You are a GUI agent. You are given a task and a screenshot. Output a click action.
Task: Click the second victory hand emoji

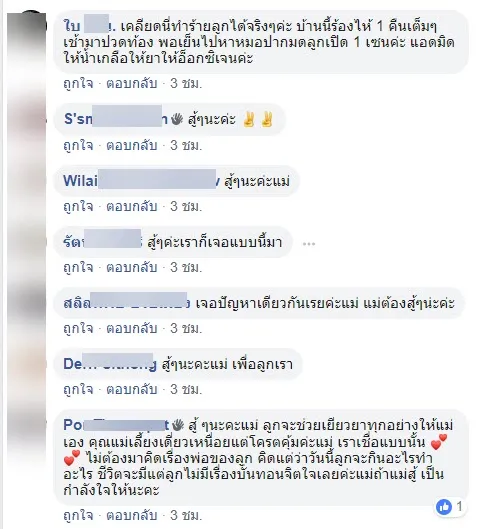coord(267,119)
